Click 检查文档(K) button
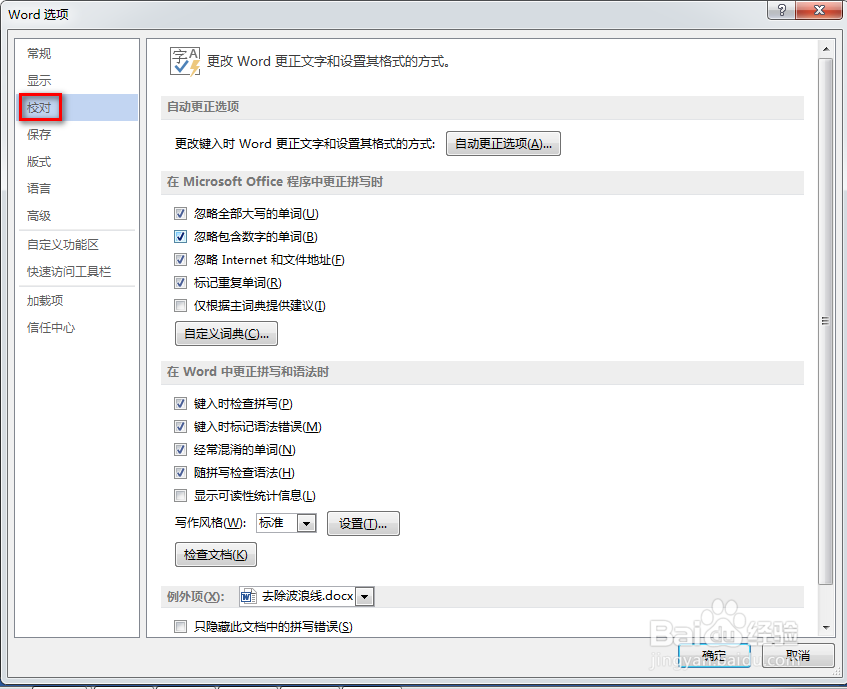This screenshot has height=689, width=847. pyautogui.click(x=216, y=555)
